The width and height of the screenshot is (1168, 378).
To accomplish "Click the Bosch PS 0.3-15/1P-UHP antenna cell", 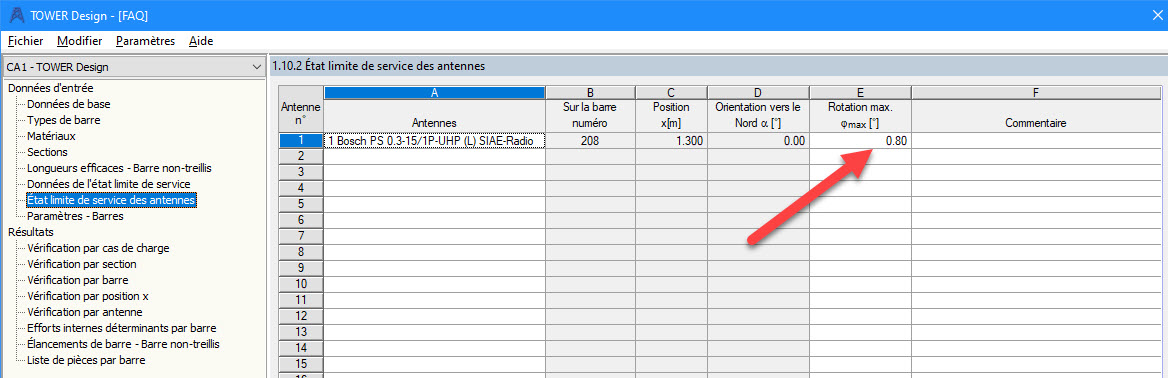I will pos(434,140).
